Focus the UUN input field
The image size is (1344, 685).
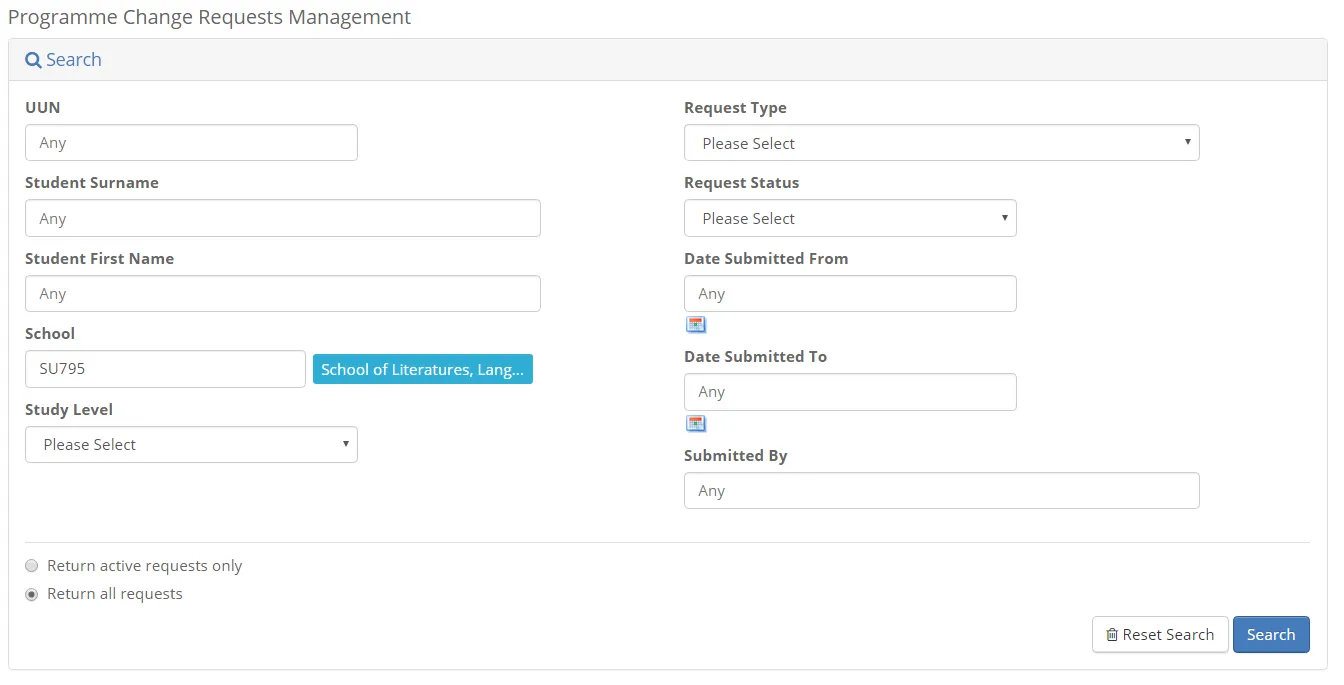[x=191, y=142]
